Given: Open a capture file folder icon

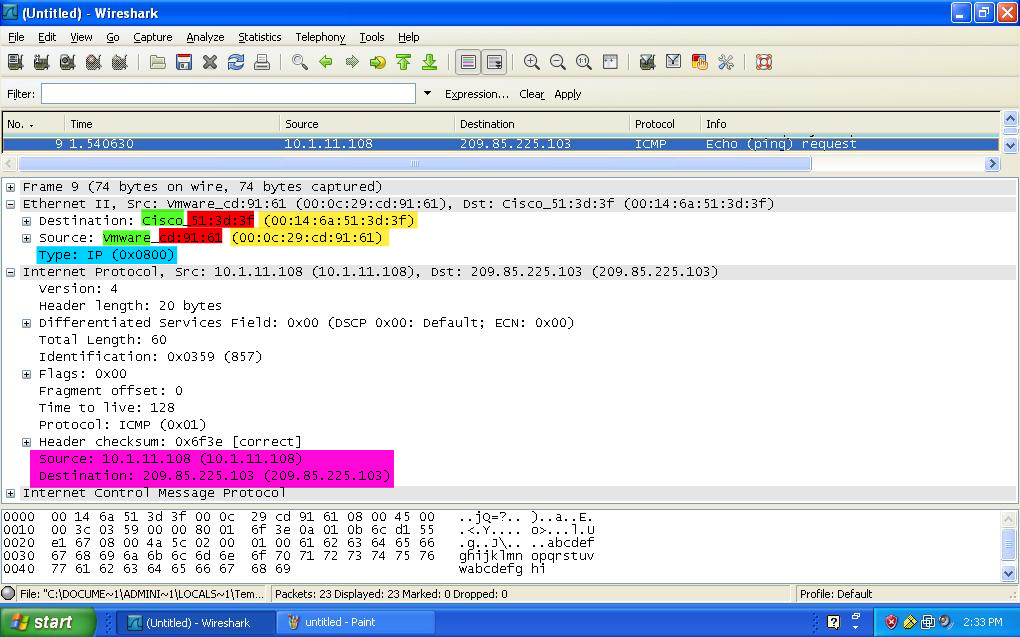Looking at the screenshot, I should (157, 62).
